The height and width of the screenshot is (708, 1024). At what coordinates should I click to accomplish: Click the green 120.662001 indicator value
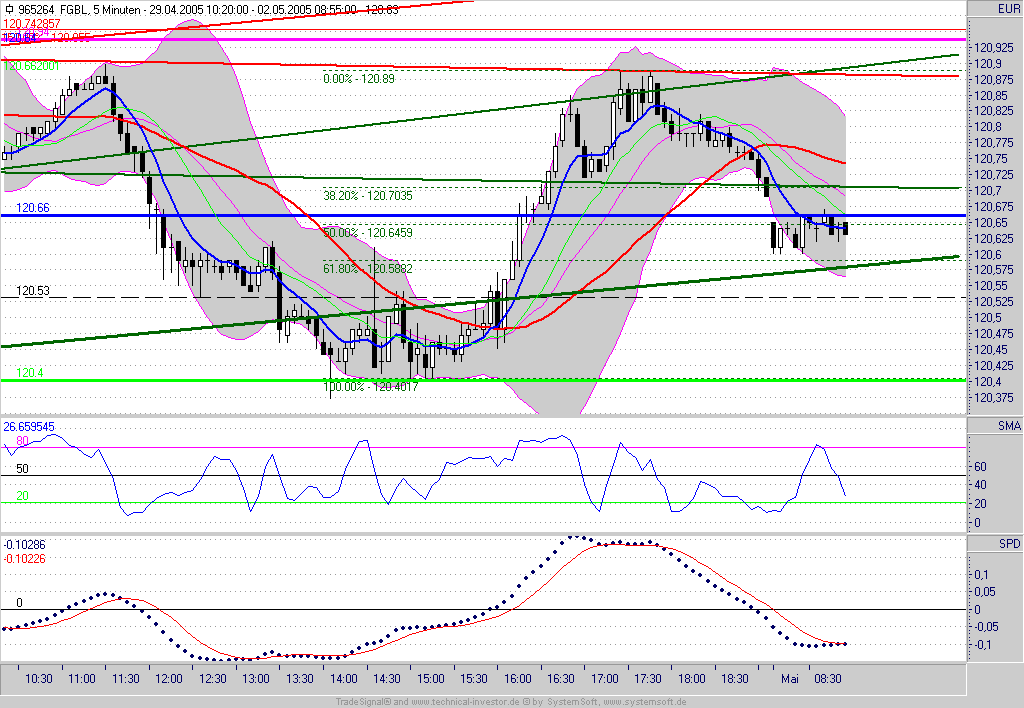(x=31, y=66)
